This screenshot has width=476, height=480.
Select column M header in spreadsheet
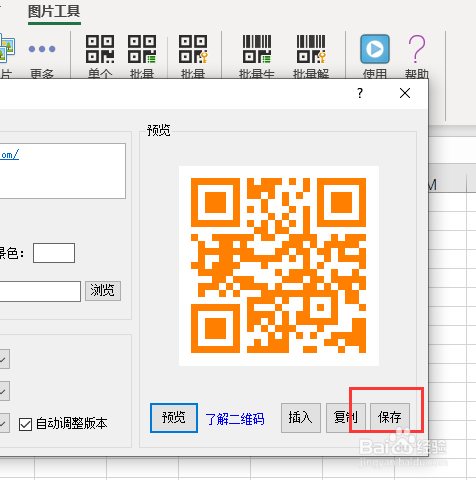[x=447, y=184]
